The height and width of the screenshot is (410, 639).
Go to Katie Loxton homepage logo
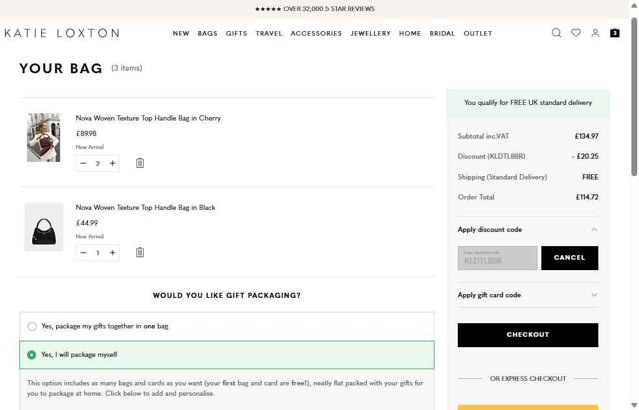coord(62,33)
